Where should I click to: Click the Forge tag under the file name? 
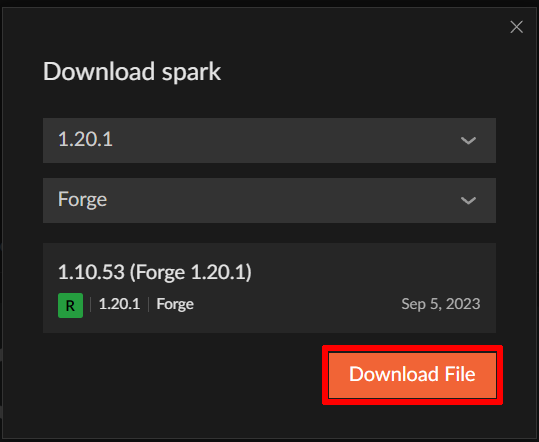click(175, 304)
